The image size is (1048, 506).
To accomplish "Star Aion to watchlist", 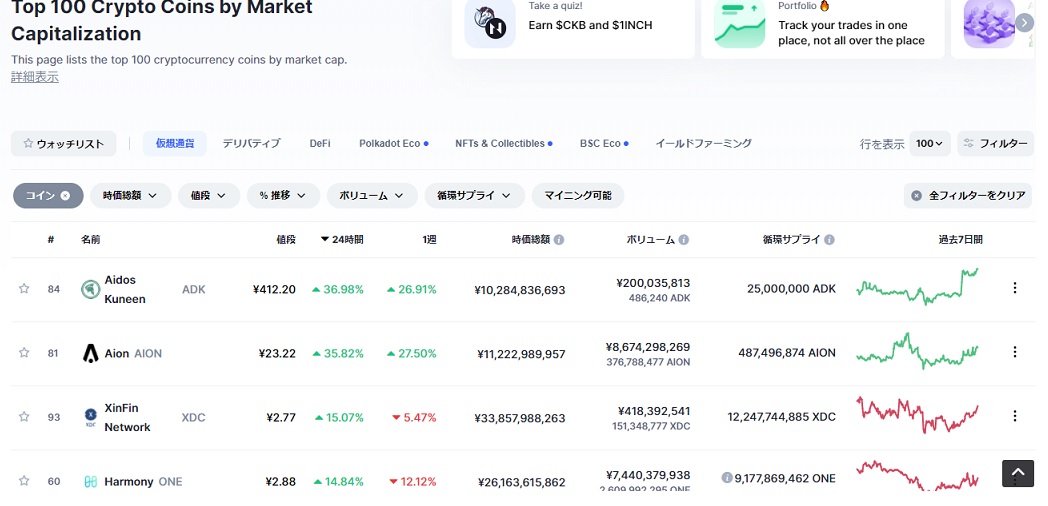I will (x=24, y=352).
